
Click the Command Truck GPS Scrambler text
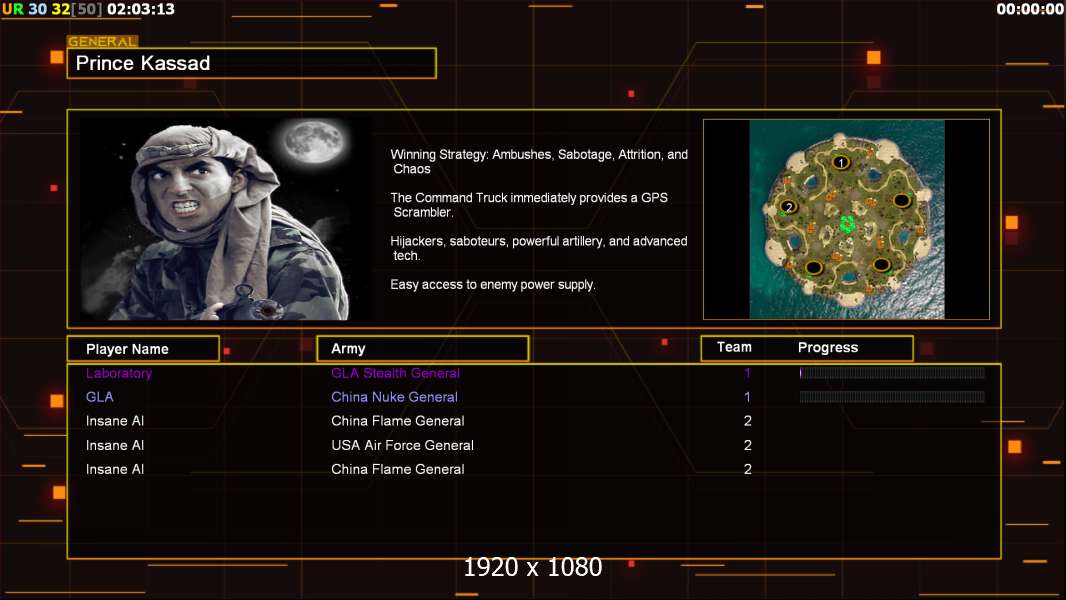(x=529, y=205)
